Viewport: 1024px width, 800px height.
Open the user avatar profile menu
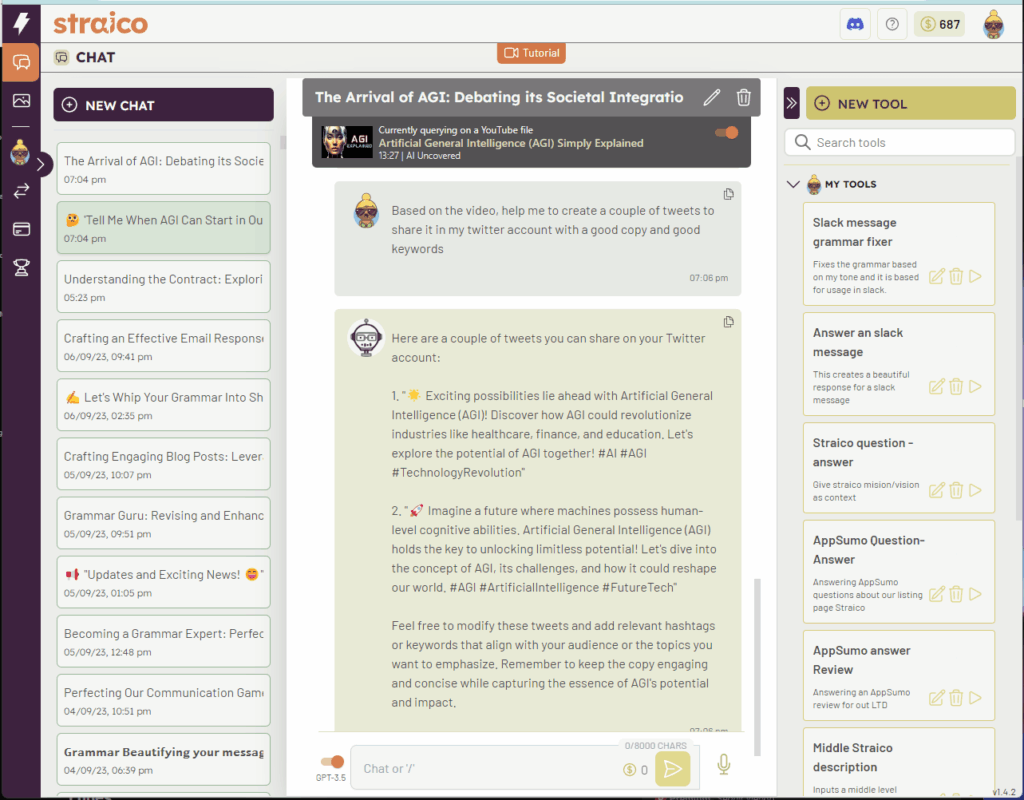click(x=993, y=24)
